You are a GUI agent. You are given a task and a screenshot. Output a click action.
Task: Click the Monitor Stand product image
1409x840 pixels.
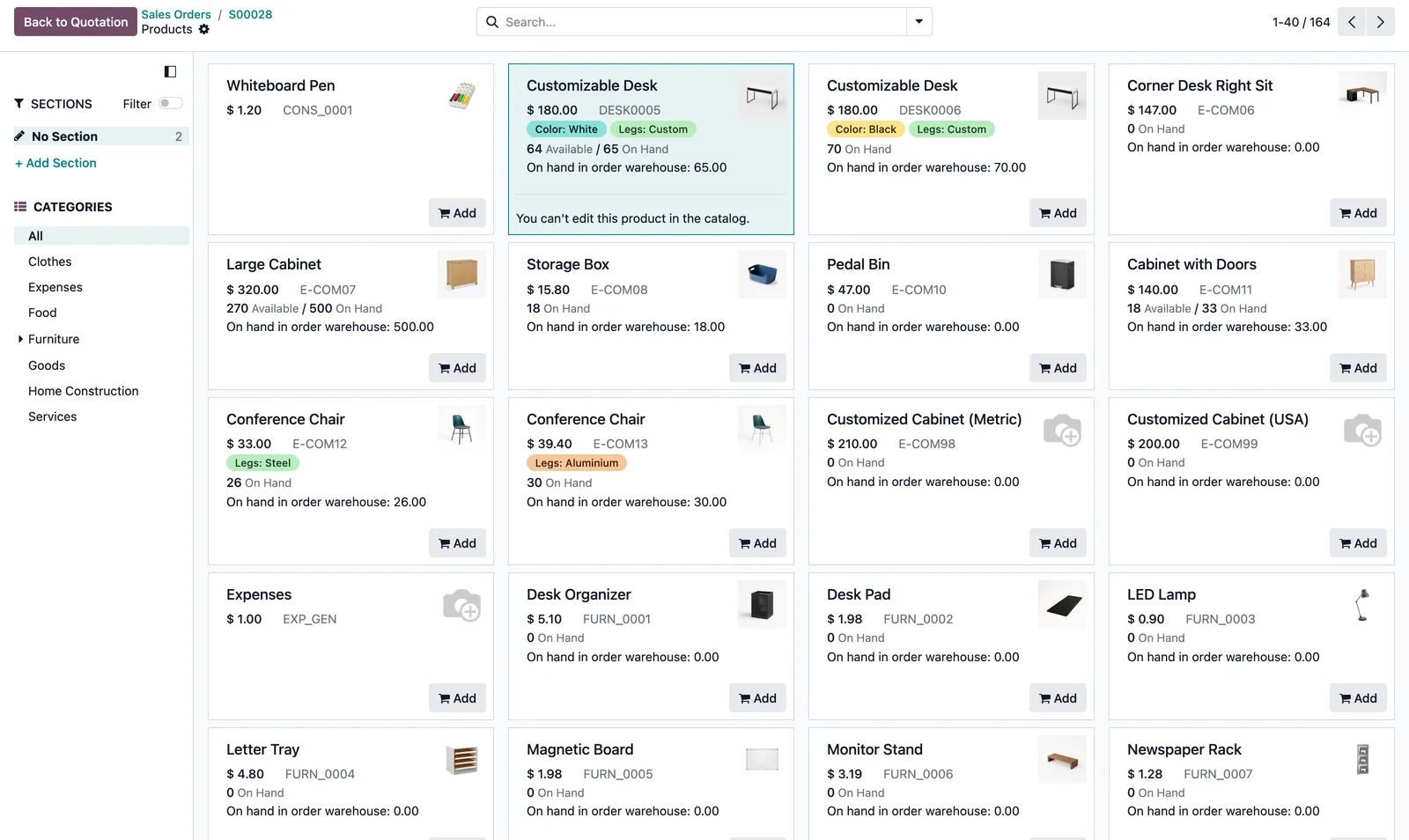click(x=1062, y=759)
